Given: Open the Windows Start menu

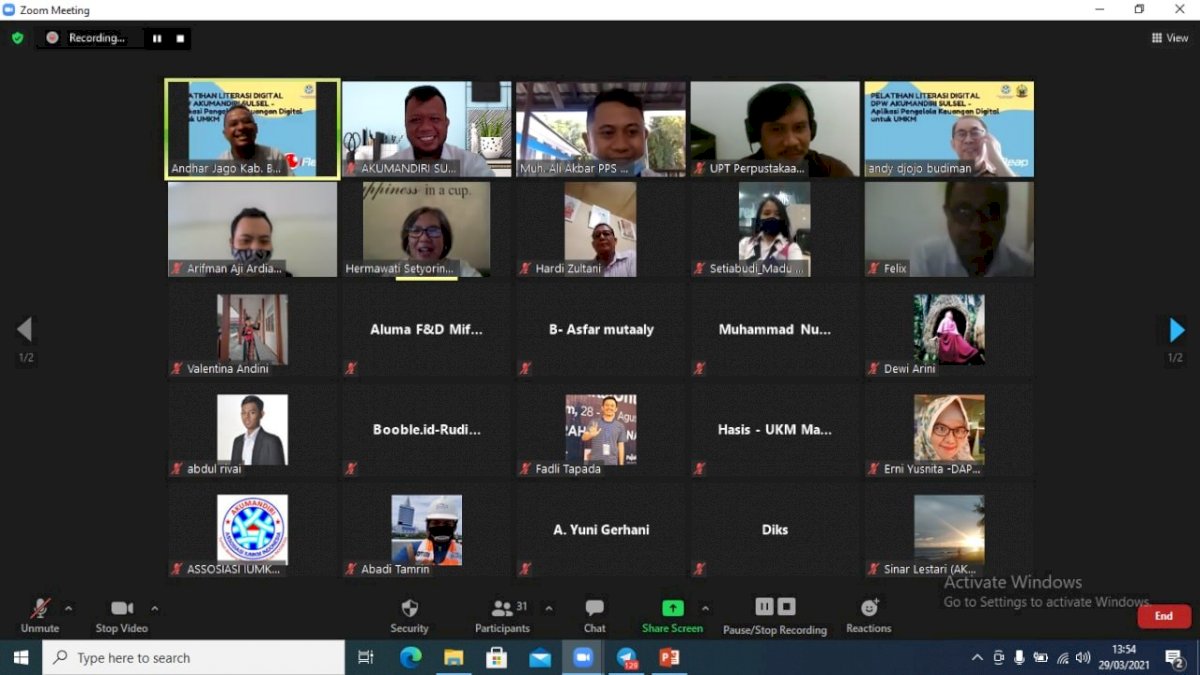Looking at the screenshot, I should point(20,657).
